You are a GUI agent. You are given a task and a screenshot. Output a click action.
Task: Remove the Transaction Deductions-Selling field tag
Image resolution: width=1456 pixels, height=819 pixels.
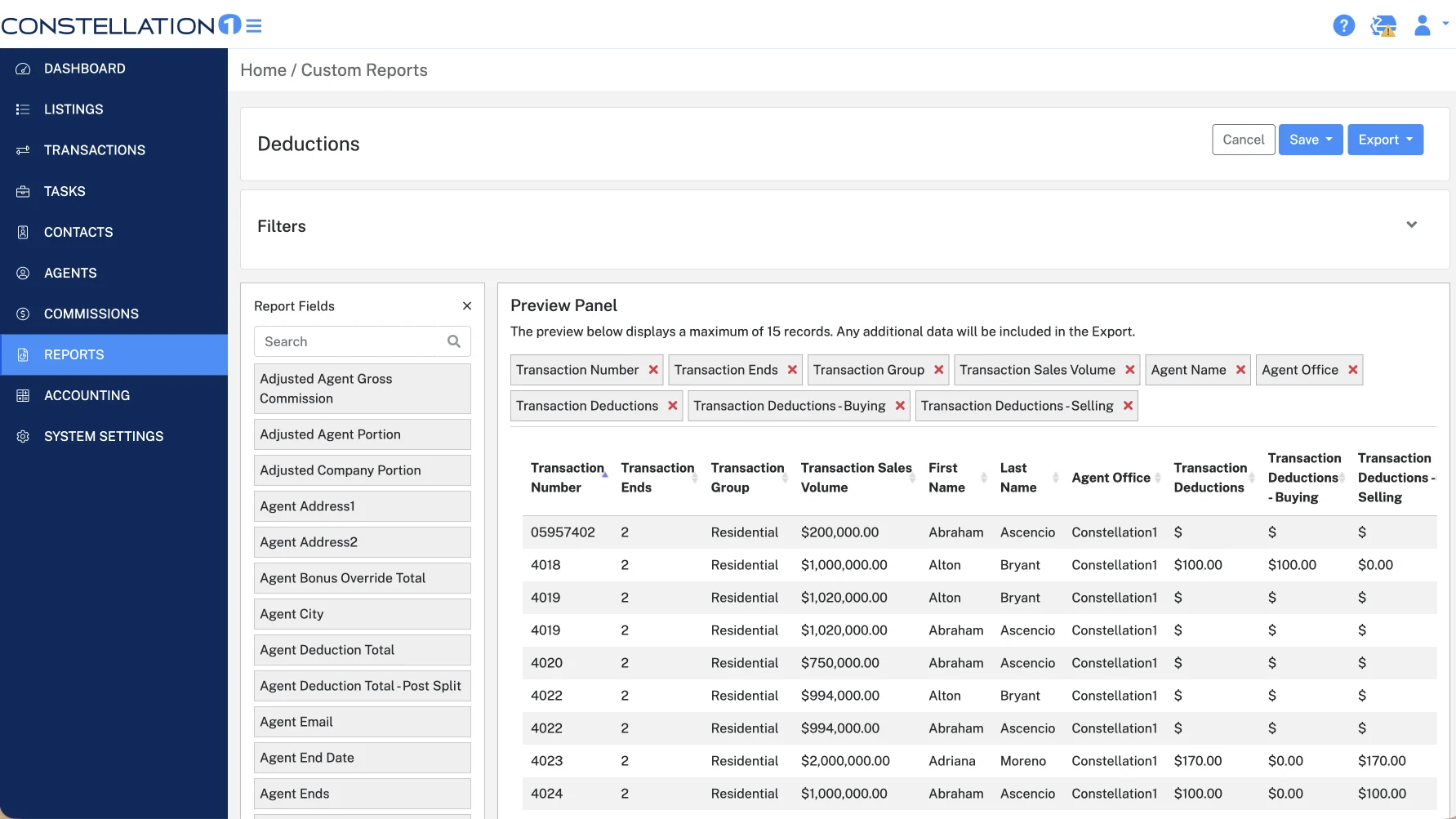point(1128,406)
